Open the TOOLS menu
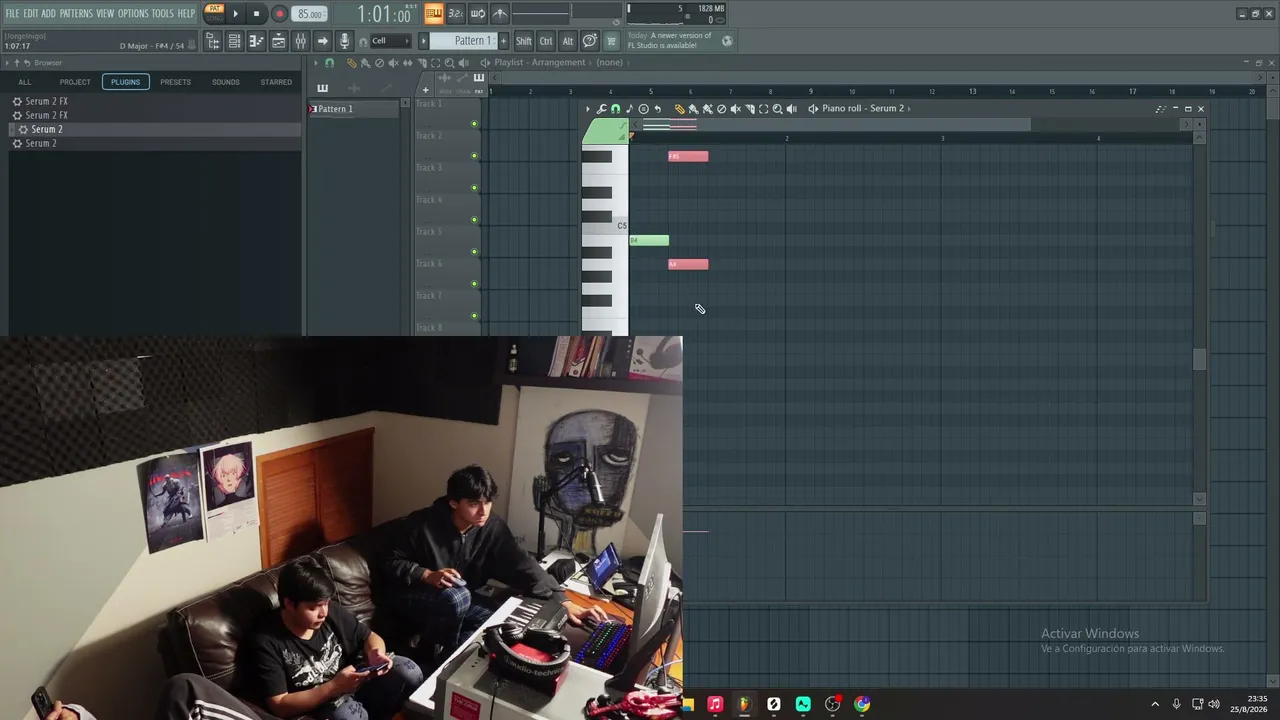 click(162, 14)
